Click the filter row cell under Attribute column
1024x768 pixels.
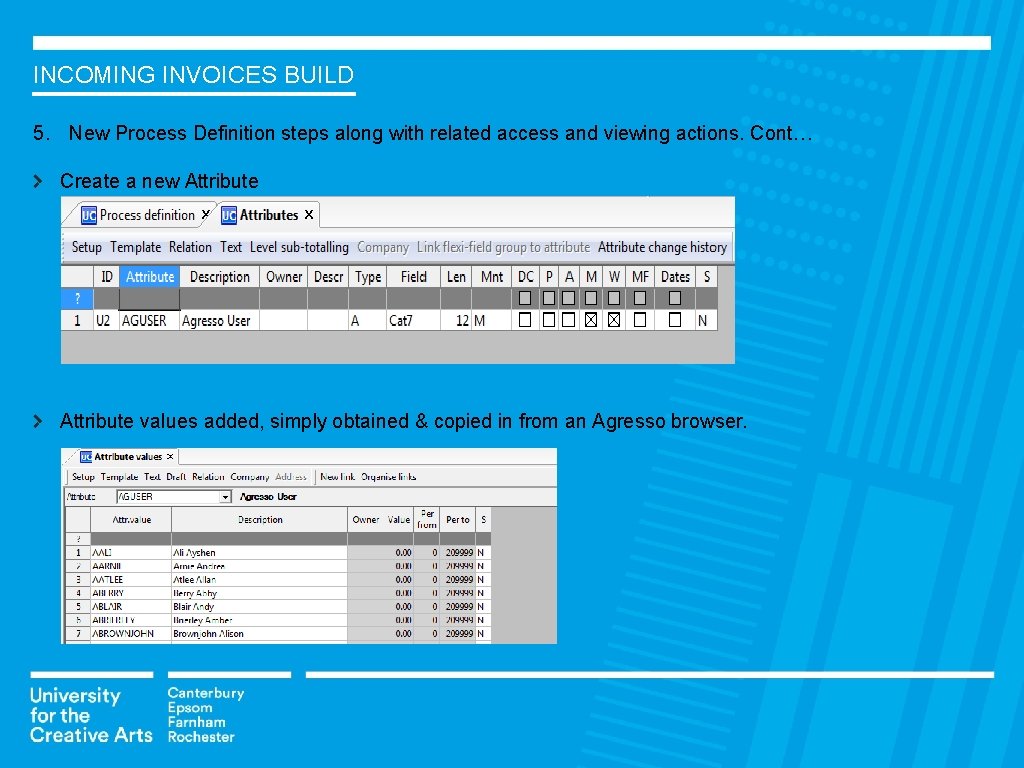coord(151,296)
